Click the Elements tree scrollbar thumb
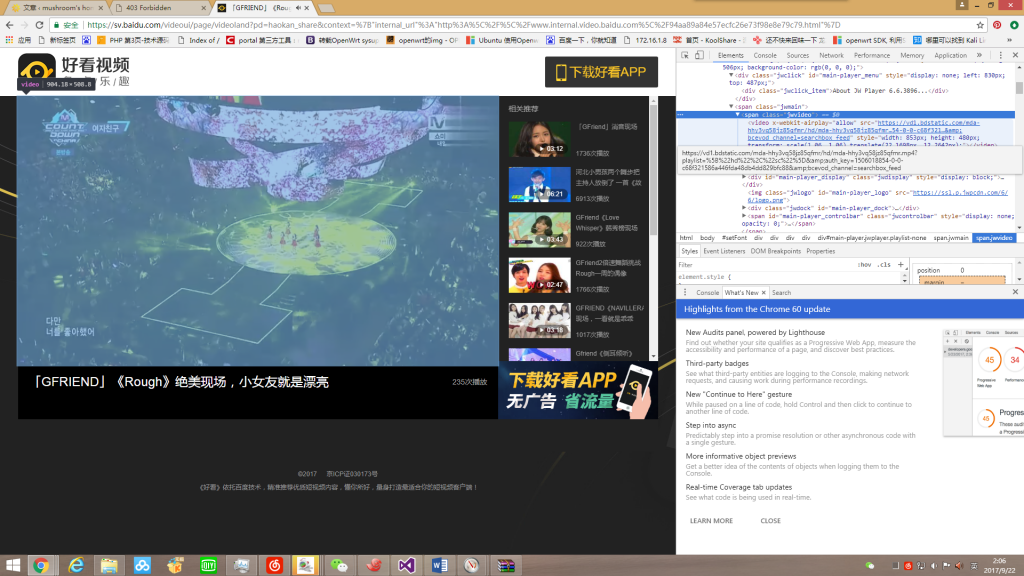The height and width of the screenshot is (576, 1024). (1019, 89)
